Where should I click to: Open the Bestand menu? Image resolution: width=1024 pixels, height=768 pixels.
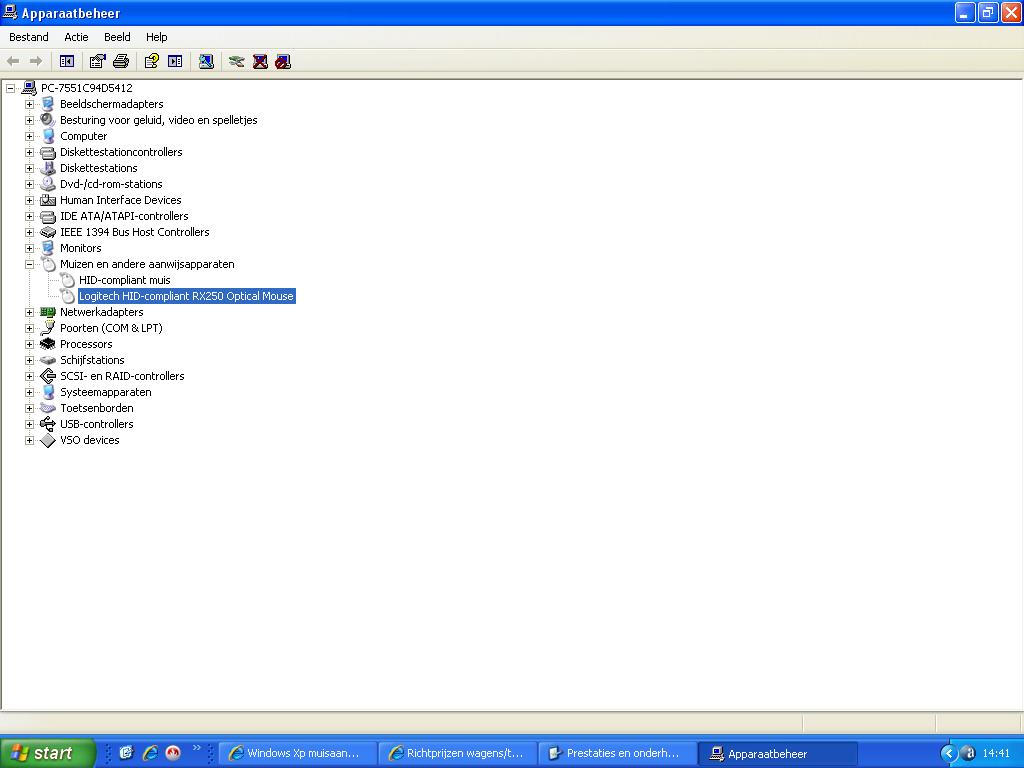pyautogui.click(x=29, y=37)
